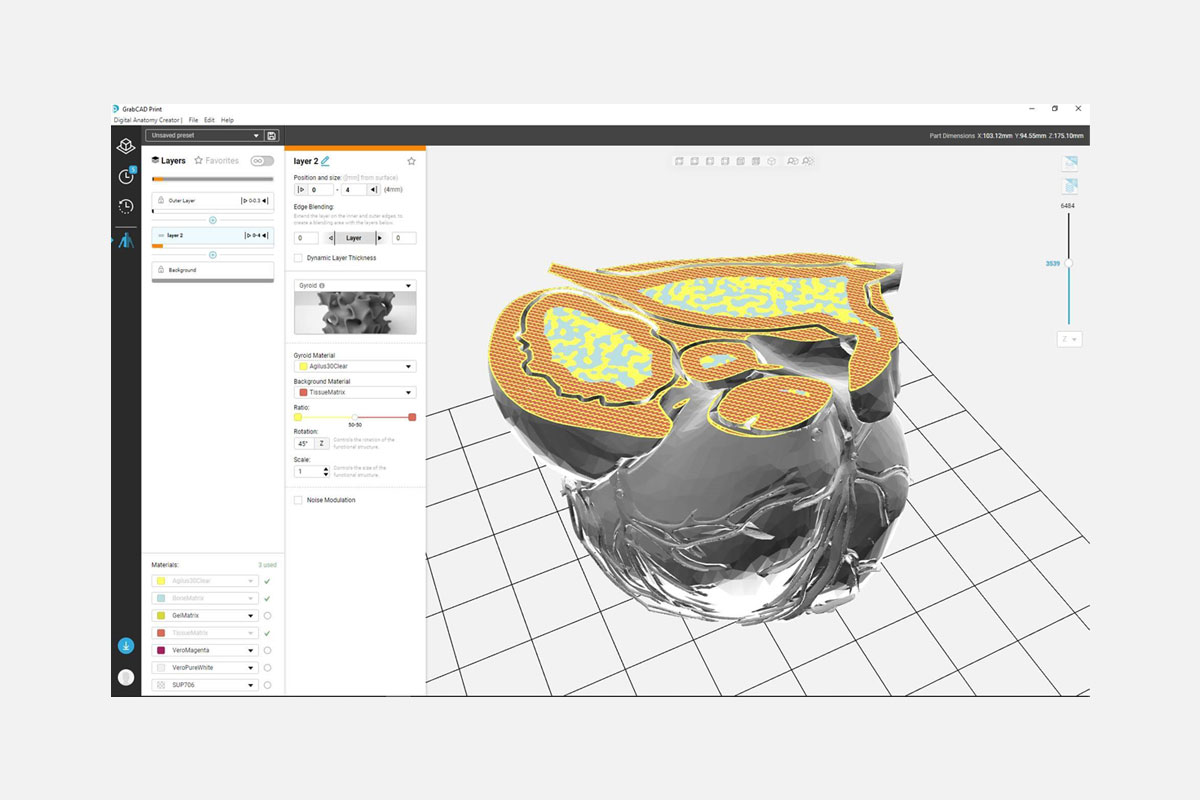Click the blue download button in sidebar

(126, 646)
